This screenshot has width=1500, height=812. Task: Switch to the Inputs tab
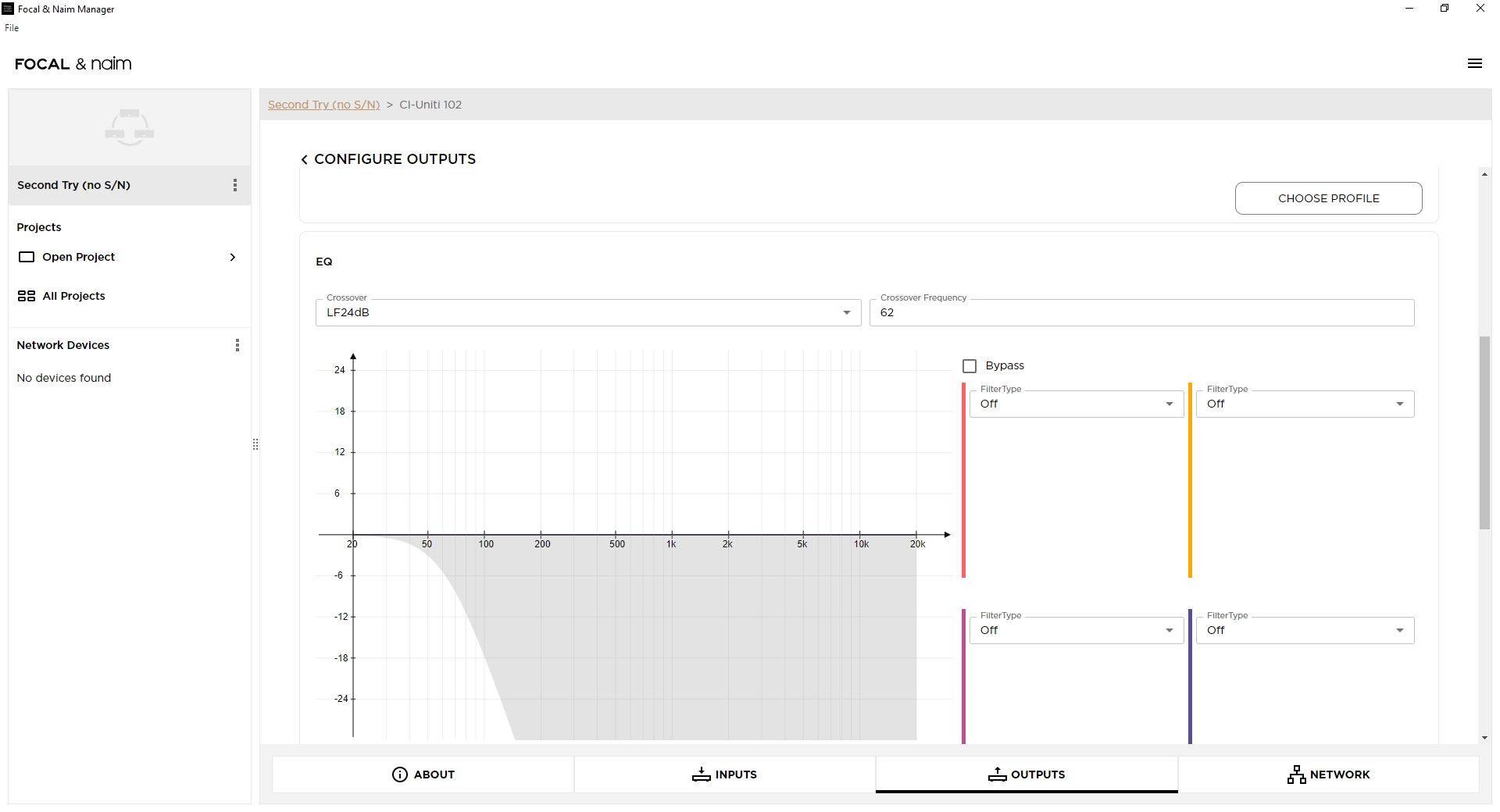(x=724, y=775)
